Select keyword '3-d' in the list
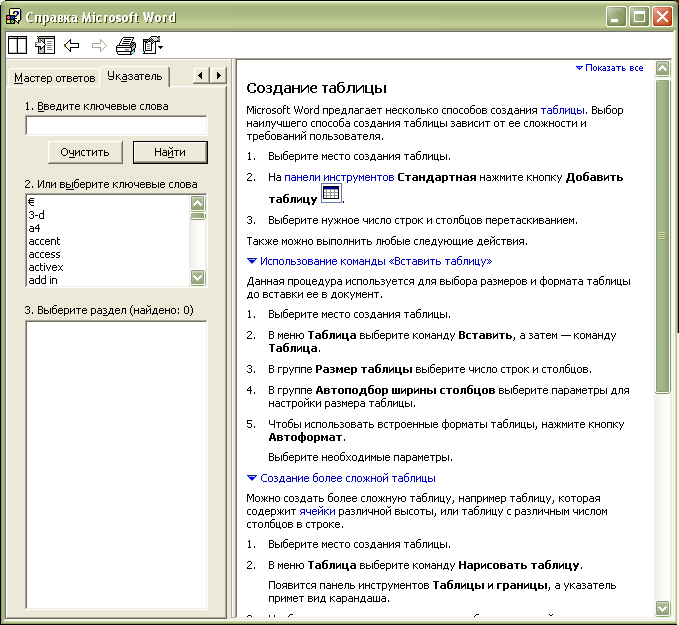Image resolution: width=679 pixels, height=625 pixels. (108, 215)
